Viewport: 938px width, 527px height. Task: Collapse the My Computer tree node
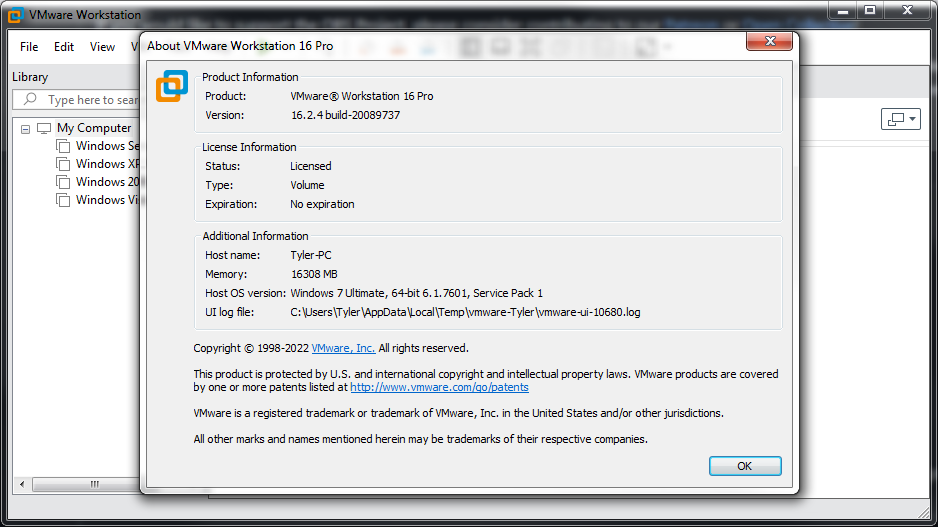coord(25,129)
